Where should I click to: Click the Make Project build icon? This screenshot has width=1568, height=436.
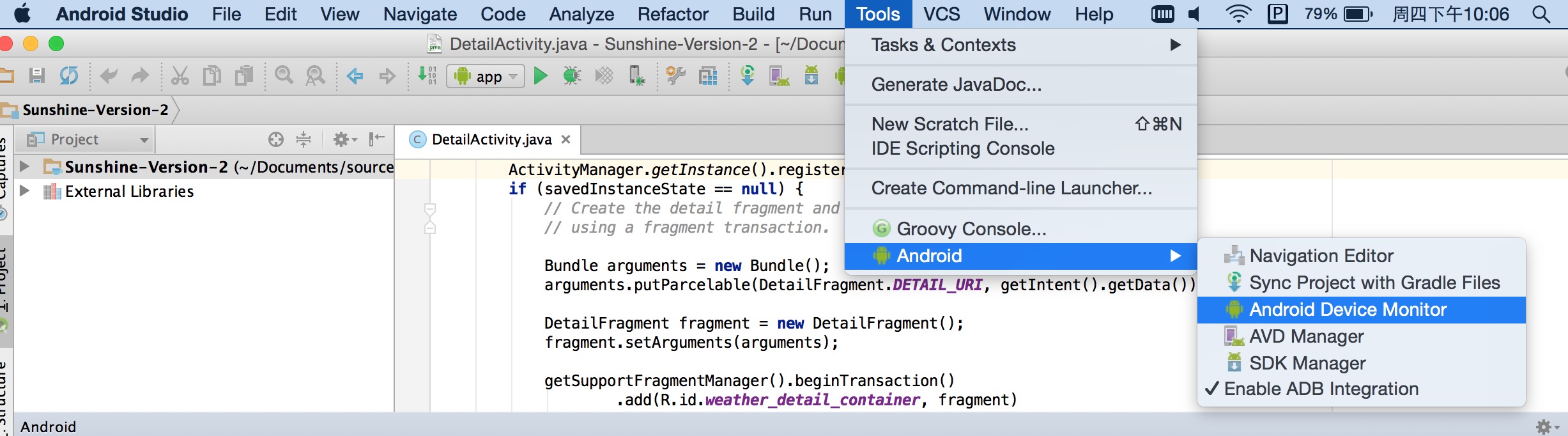[427, 76]
